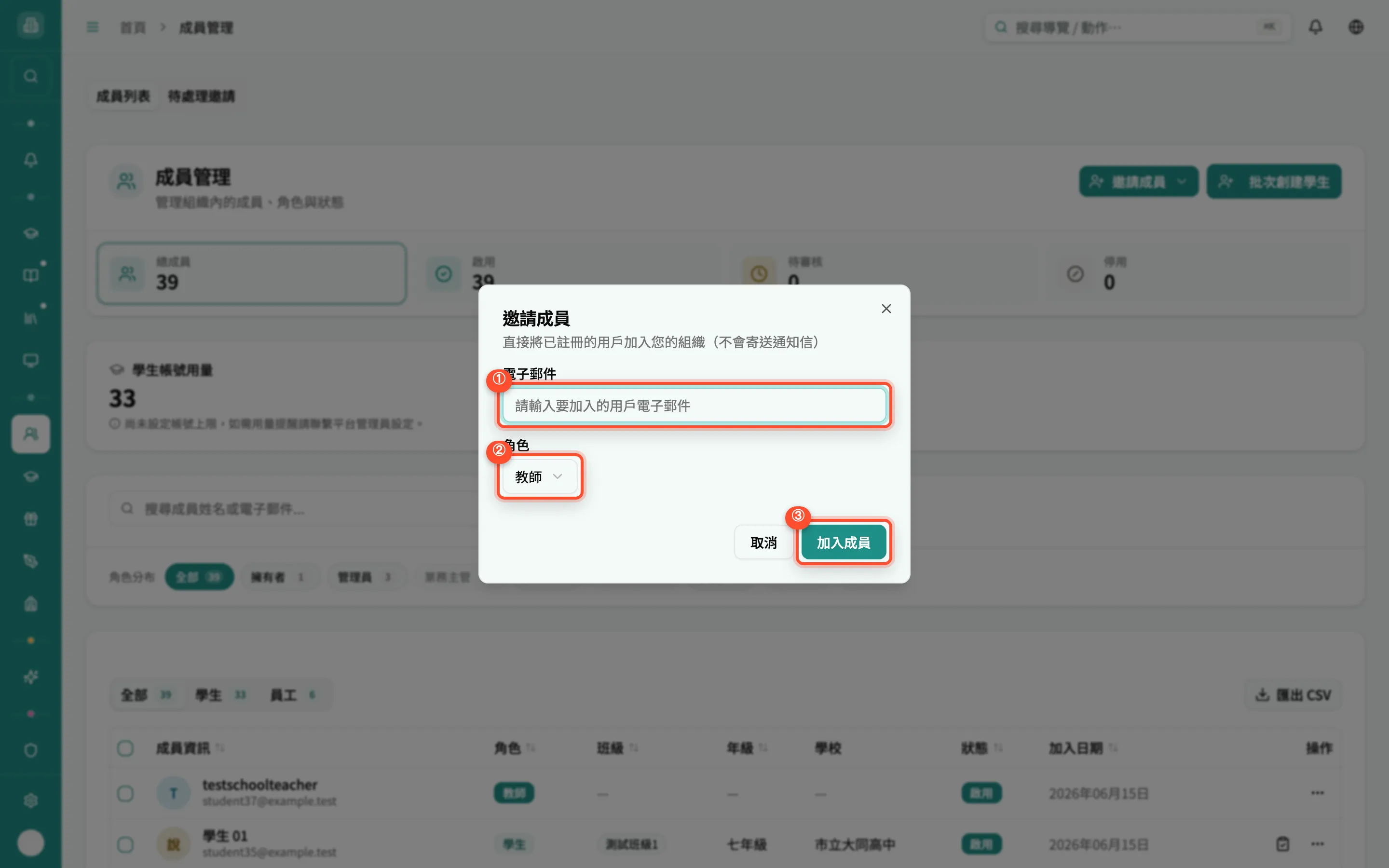This screenshot has width=1389, height=868.
Task: Click the clipboard icon in 學生 01 row
Action: (x=1283, y=844)
